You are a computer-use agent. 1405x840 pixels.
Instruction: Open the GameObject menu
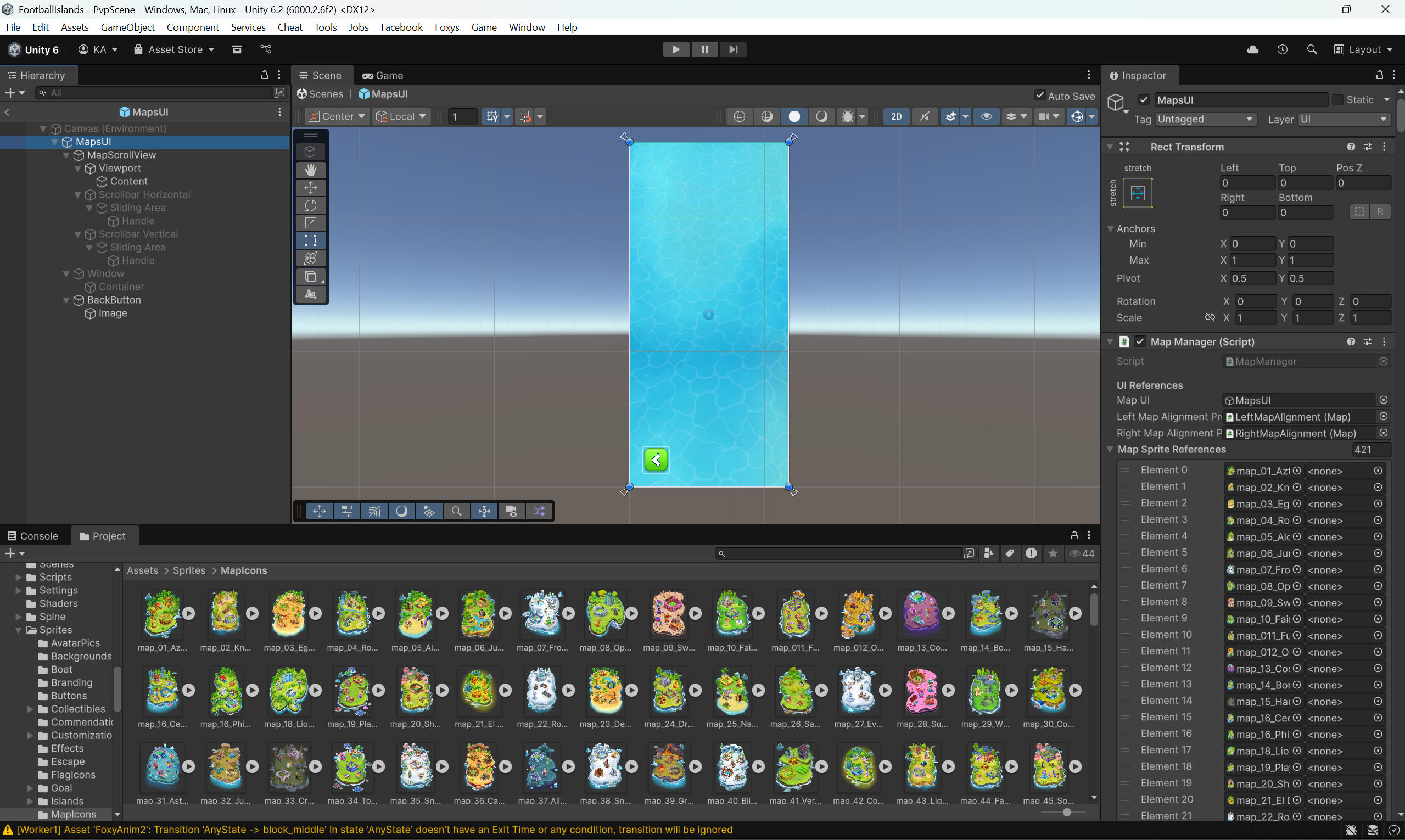(x=127, y=27)
